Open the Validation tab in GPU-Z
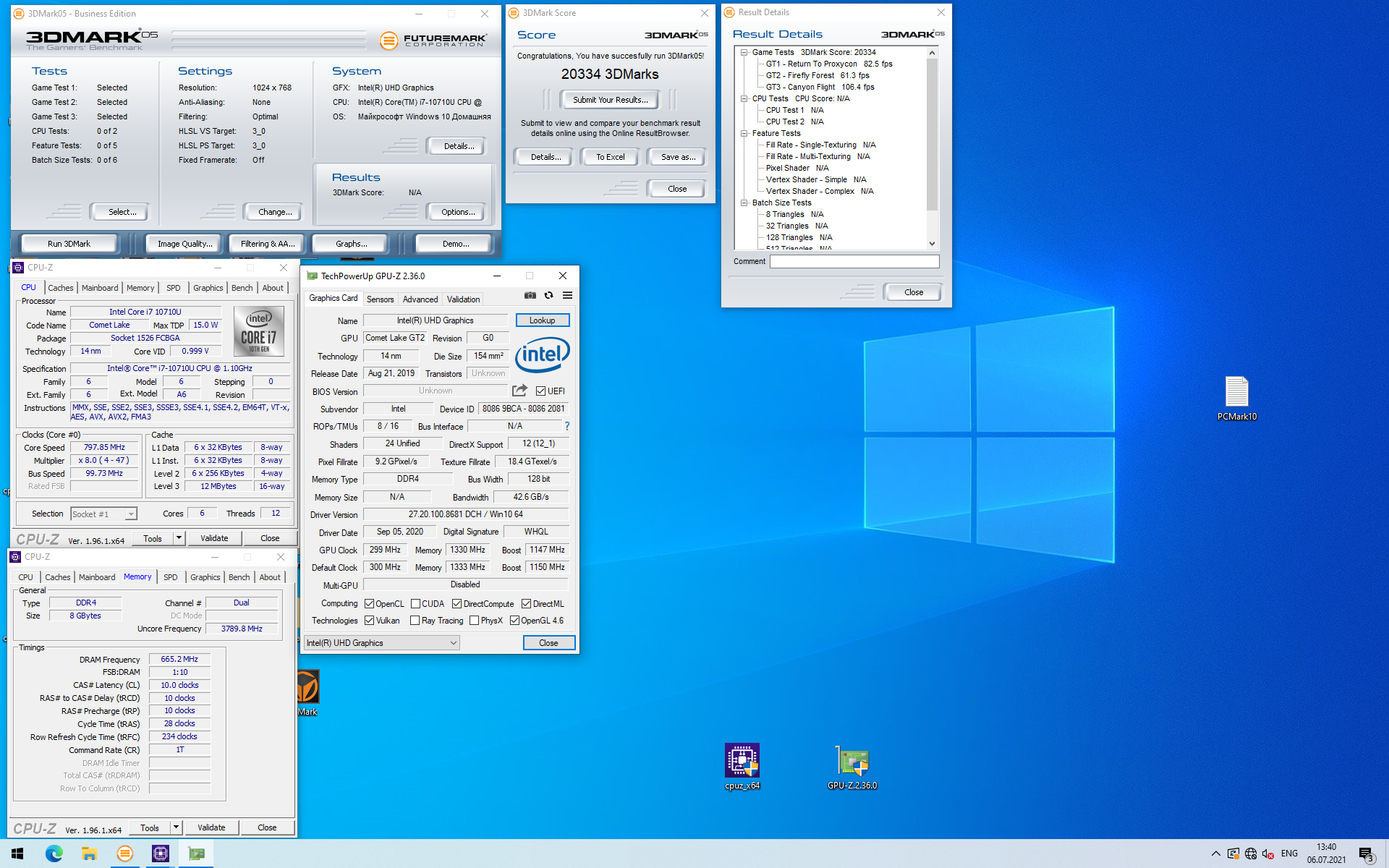This screenshot has height=868, width=1389. tap(463, 299)
